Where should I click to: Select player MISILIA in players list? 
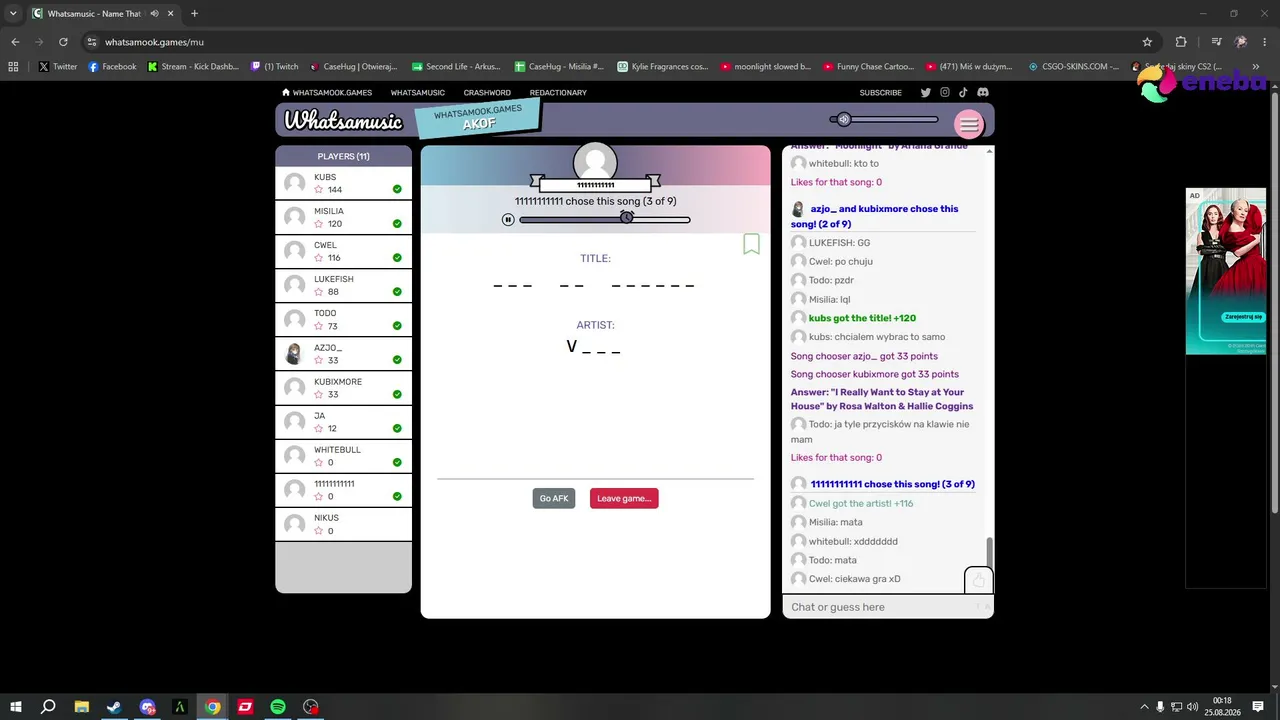coord(343,217)
